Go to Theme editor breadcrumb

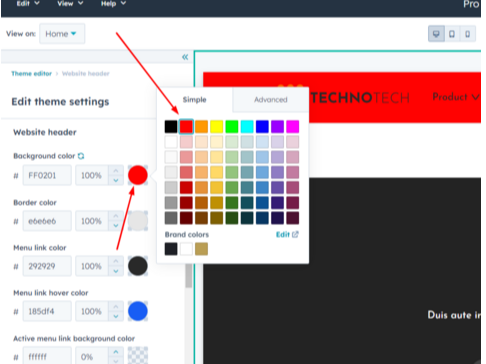[31, 74]
